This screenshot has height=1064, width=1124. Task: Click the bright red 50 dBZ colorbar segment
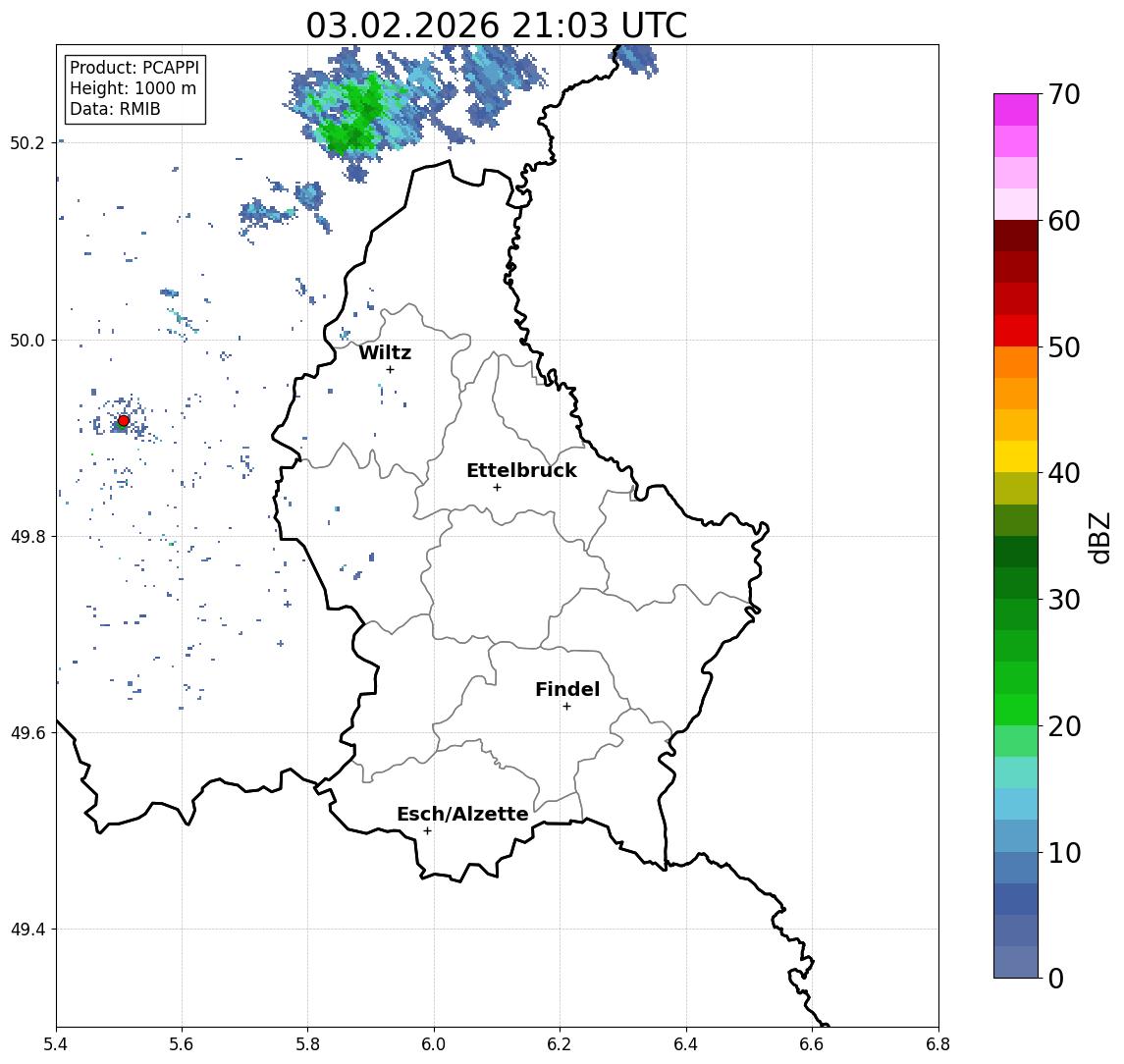coord(1016,331)
